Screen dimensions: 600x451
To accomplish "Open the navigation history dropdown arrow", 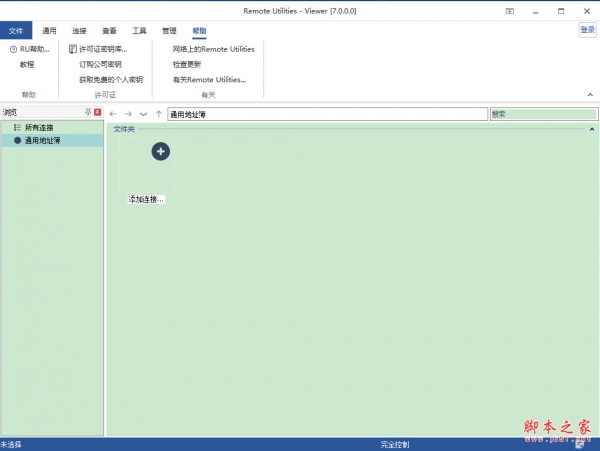I will click(x=143, y=114).
